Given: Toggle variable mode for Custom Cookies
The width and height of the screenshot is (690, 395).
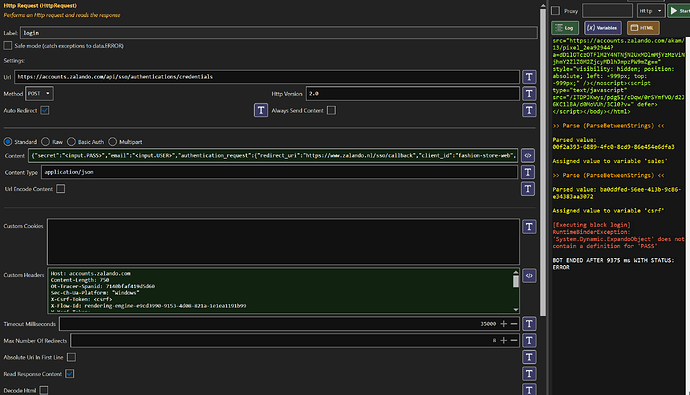Looking at the screenshot, I should (529, 227).
